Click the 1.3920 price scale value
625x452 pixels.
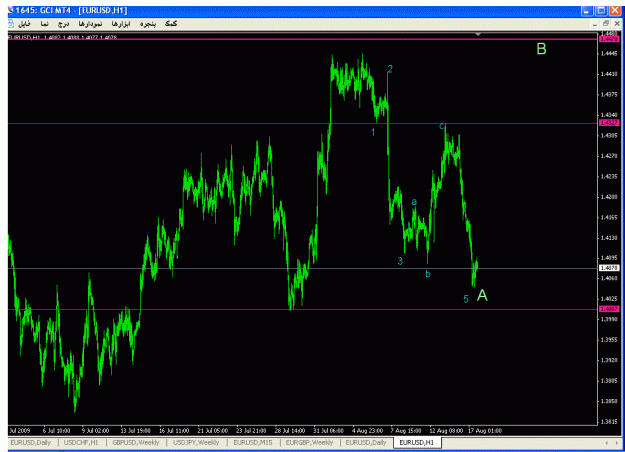pos(609,360)
